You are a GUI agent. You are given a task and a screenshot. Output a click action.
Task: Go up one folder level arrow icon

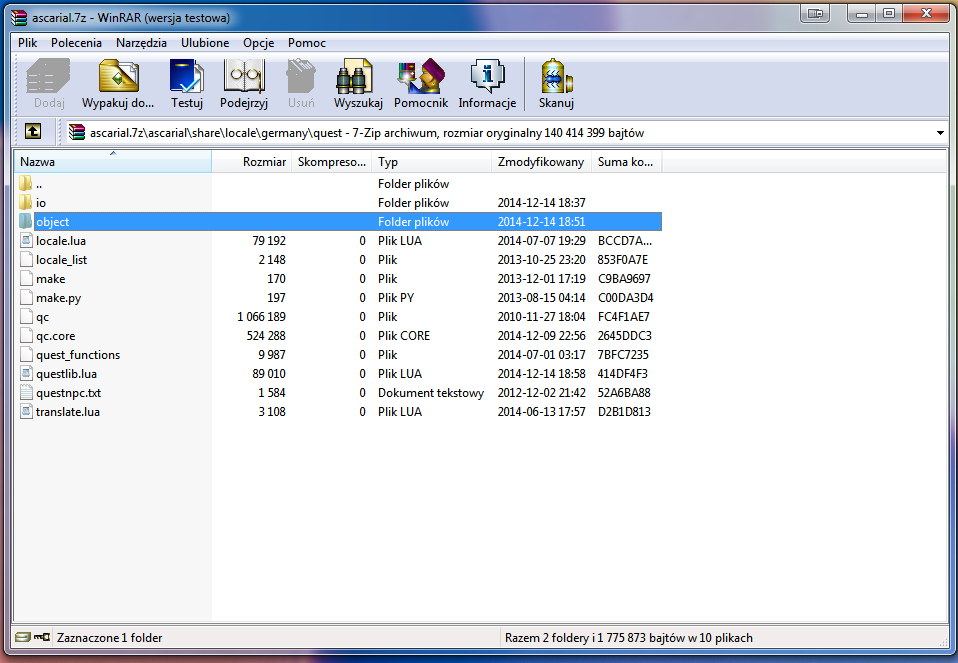pyautogui.click(x=33, y=131)
